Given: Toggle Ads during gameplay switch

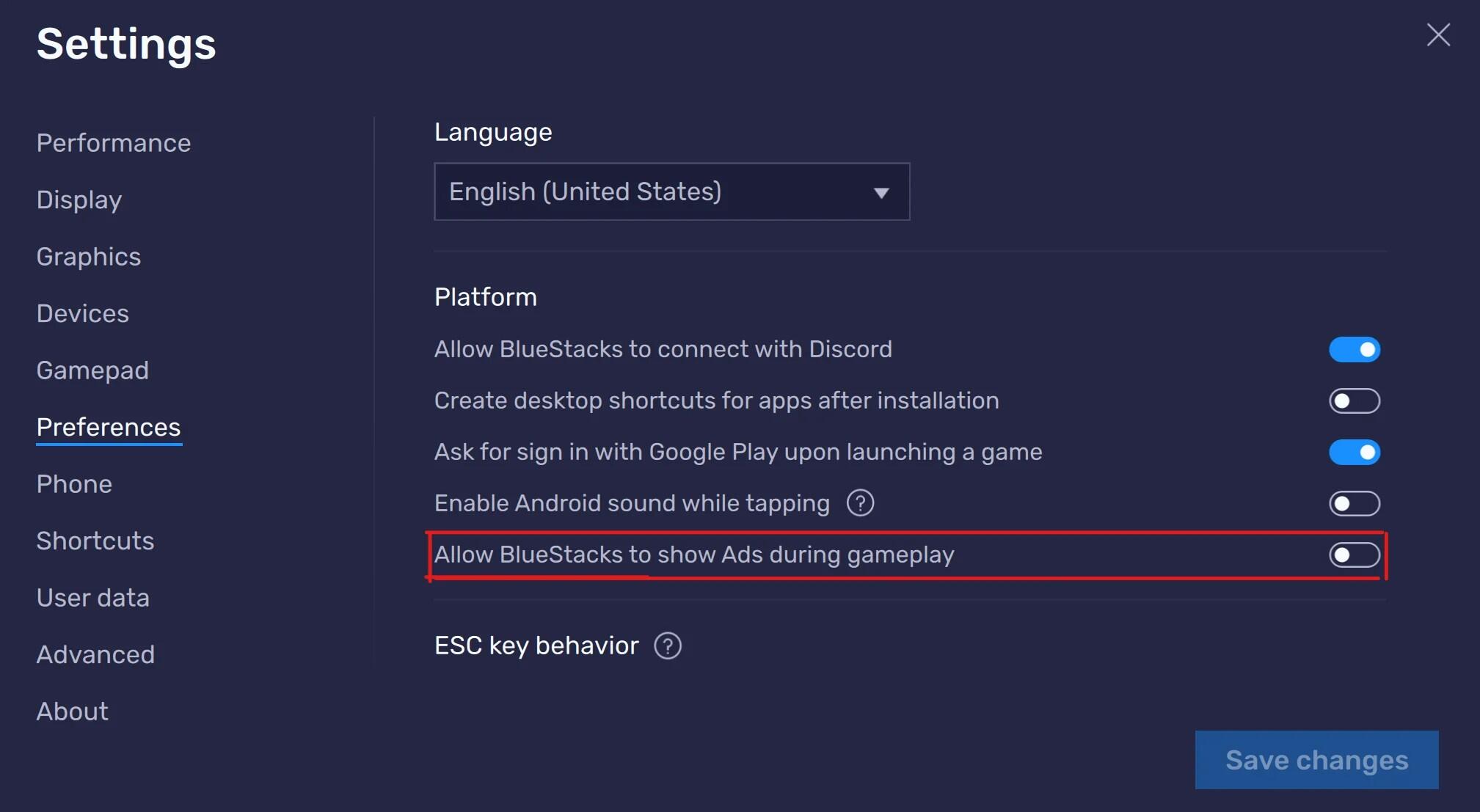Looking at the screenshot, I should coord(1354,555).
